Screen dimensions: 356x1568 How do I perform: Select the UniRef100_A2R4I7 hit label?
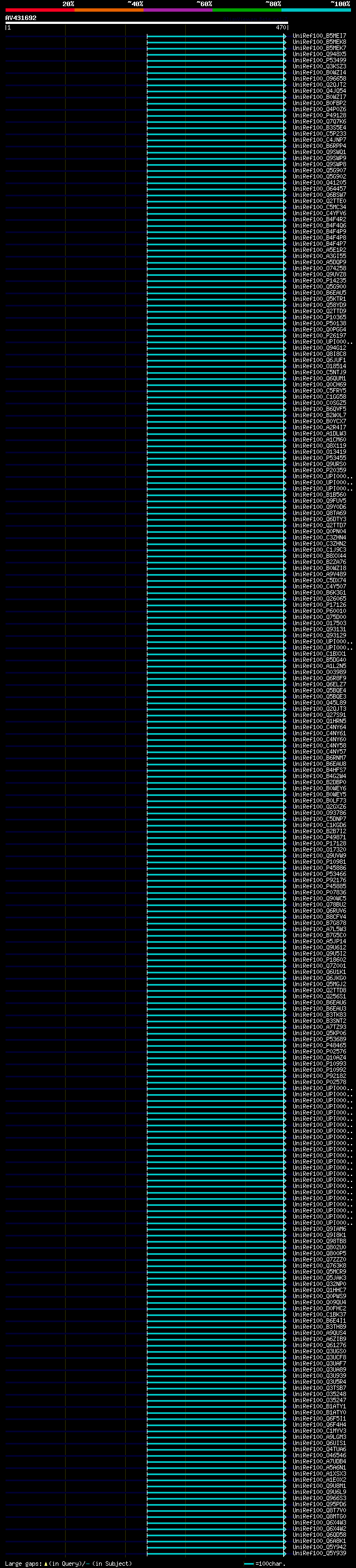319,427
